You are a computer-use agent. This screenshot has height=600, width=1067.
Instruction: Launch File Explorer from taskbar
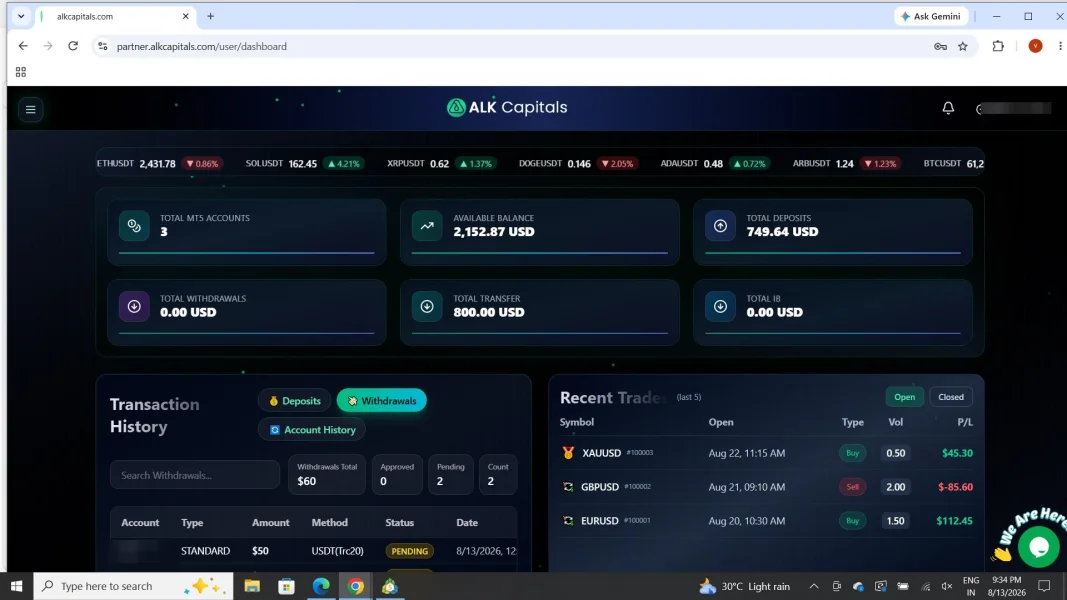[252, 586]
